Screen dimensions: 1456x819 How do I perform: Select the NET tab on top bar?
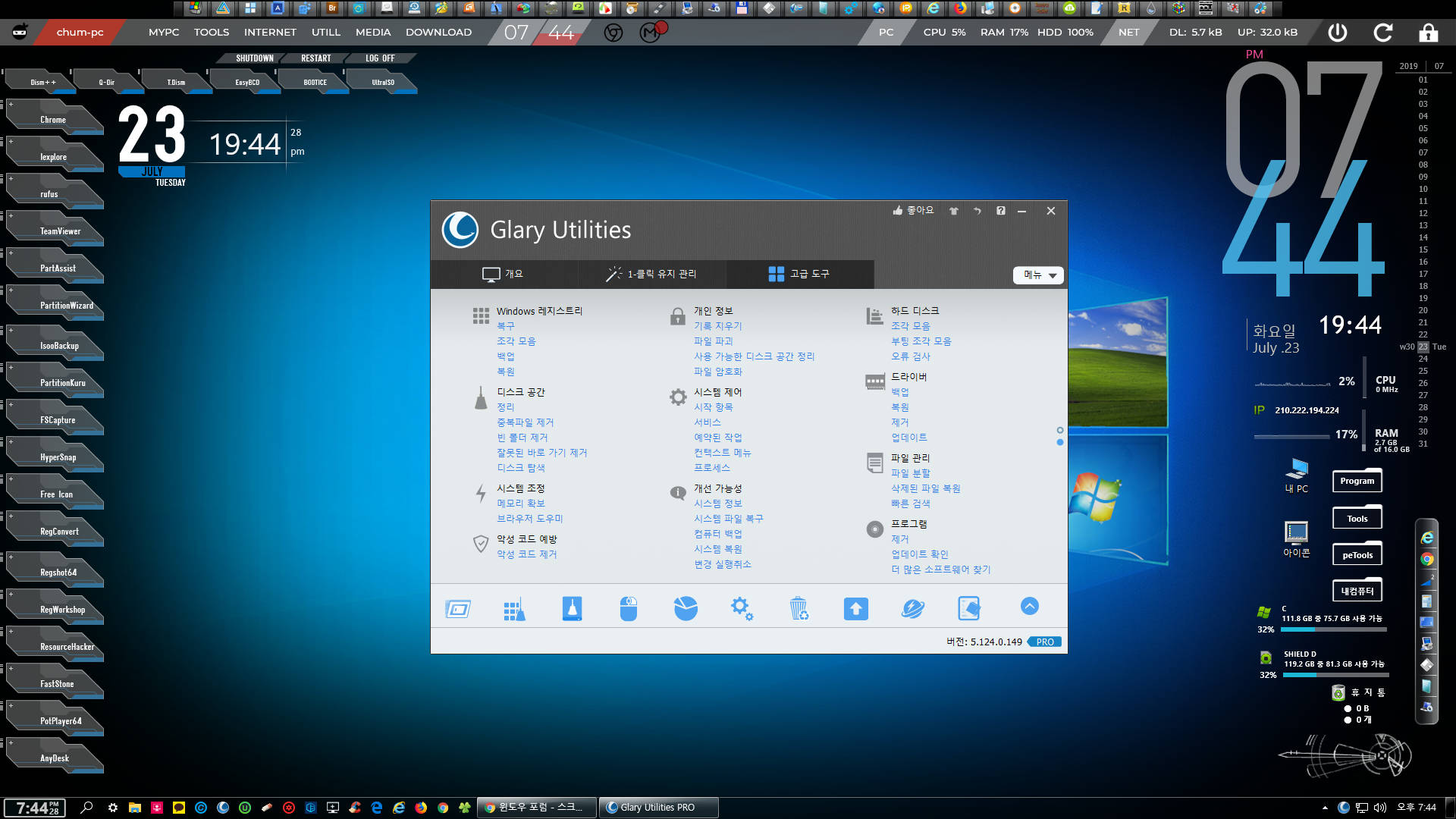[1128, 33]
